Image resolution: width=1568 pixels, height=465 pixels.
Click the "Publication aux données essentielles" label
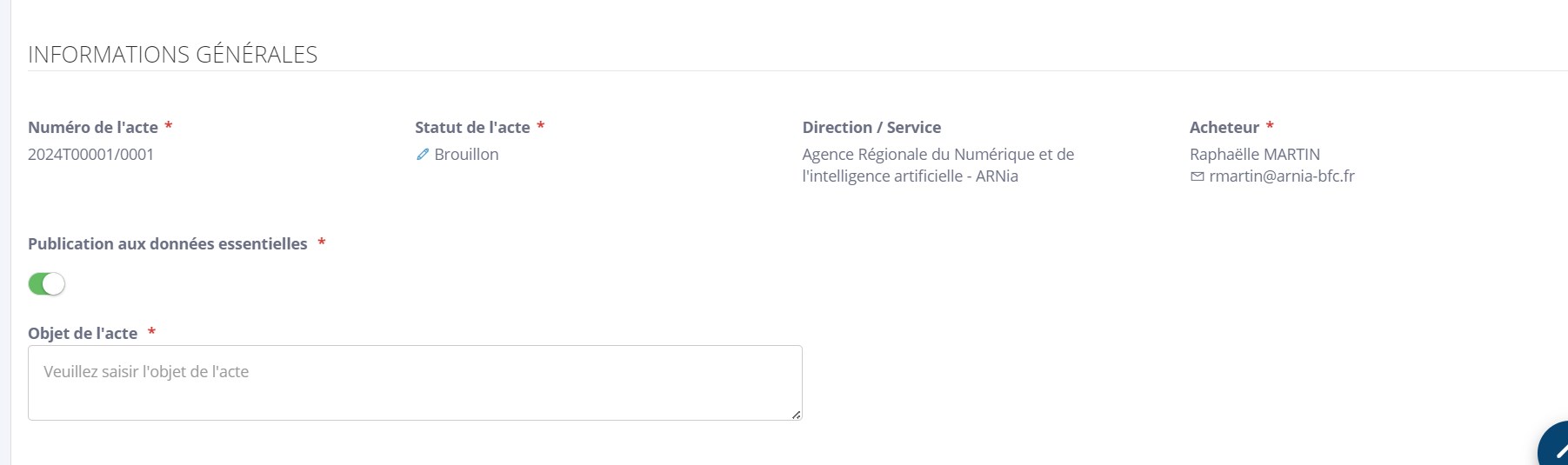(x=168, y=244)
